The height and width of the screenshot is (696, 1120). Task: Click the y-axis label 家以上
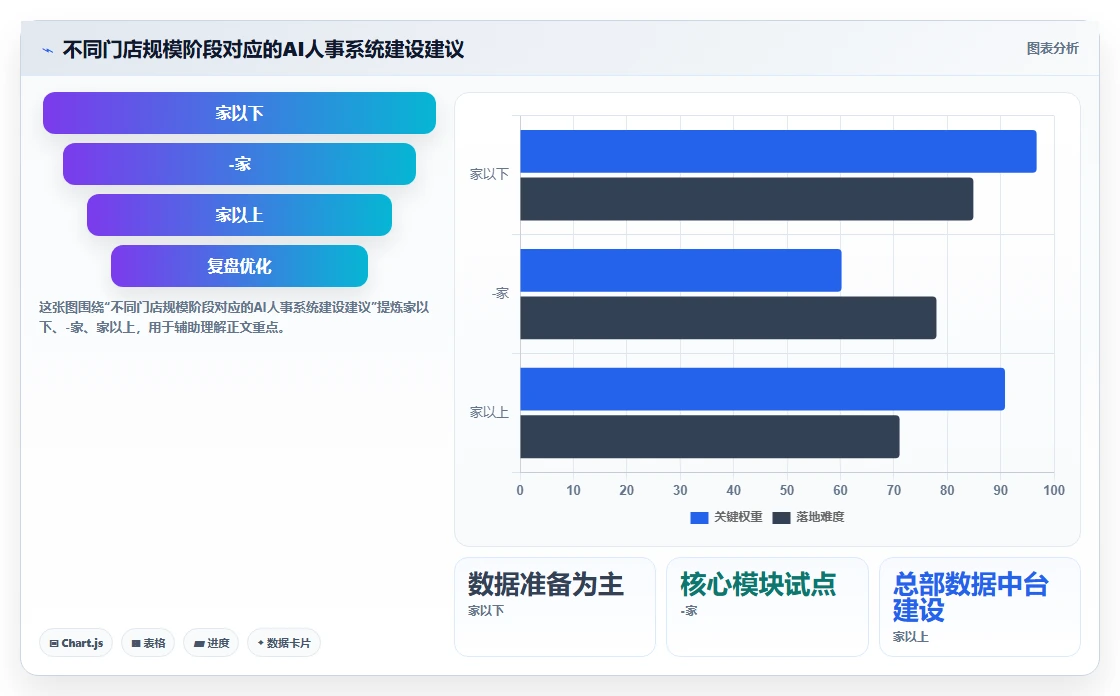coord(489,412)
